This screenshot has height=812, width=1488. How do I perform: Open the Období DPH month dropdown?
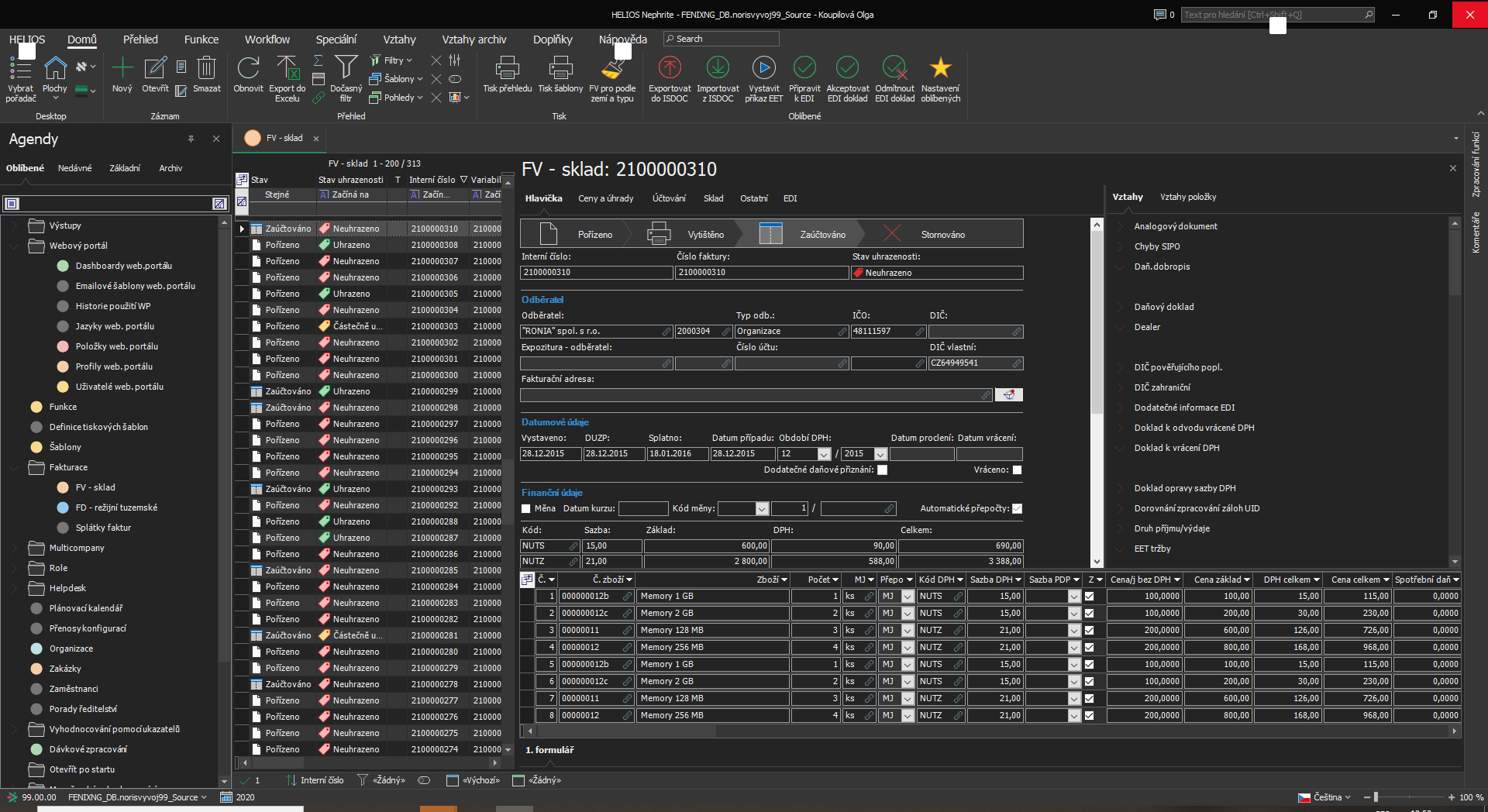[x=824, y=454]
